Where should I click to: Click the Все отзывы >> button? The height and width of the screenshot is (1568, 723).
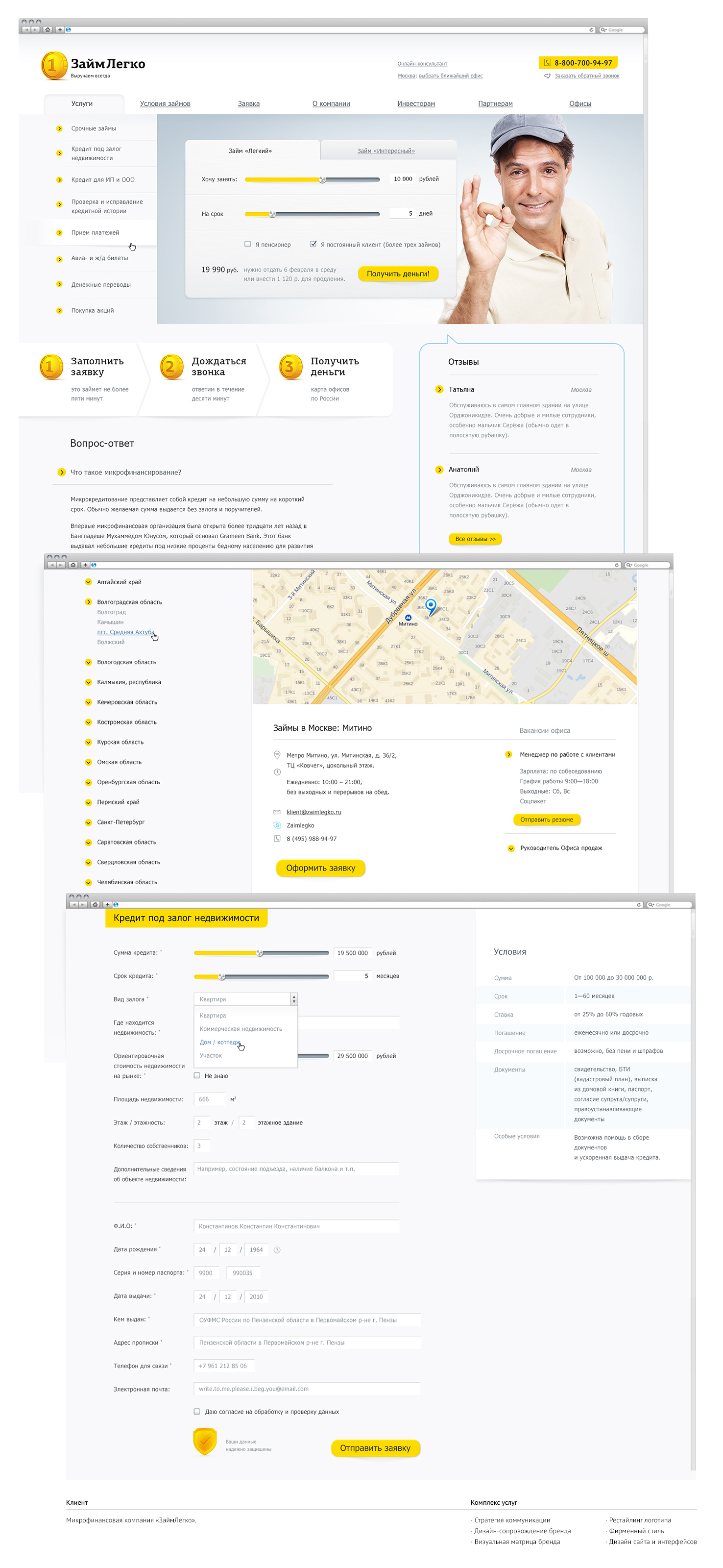pyautogui.click(x=476, y=539)
